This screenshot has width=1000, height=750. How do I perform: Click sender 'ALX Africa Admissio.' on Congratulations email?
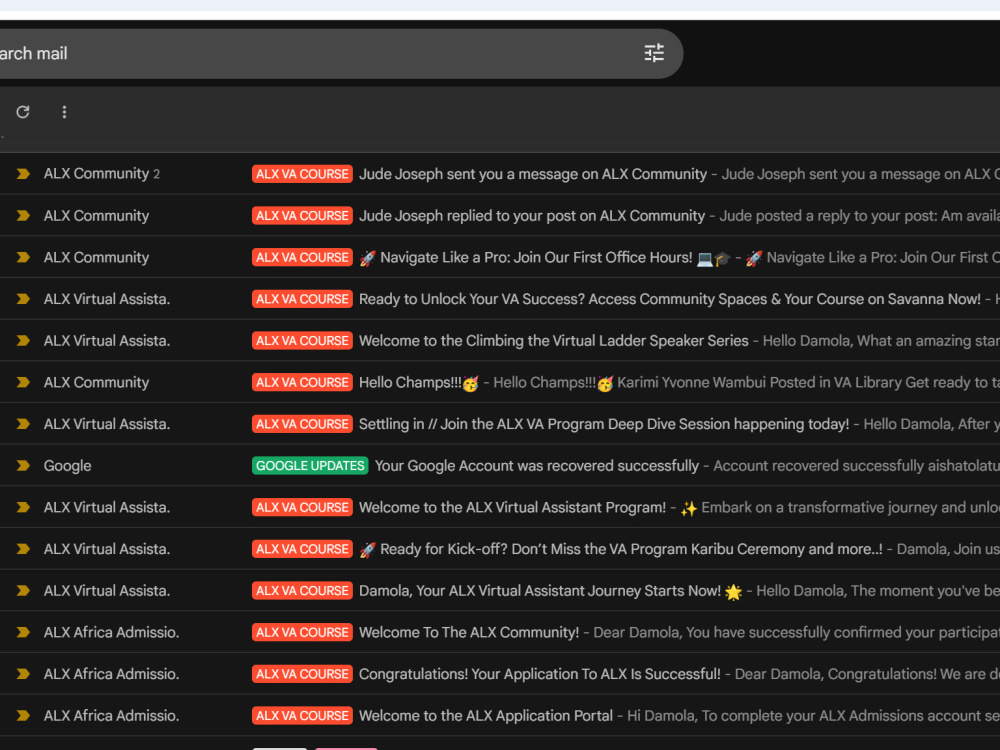coord(111,674)
